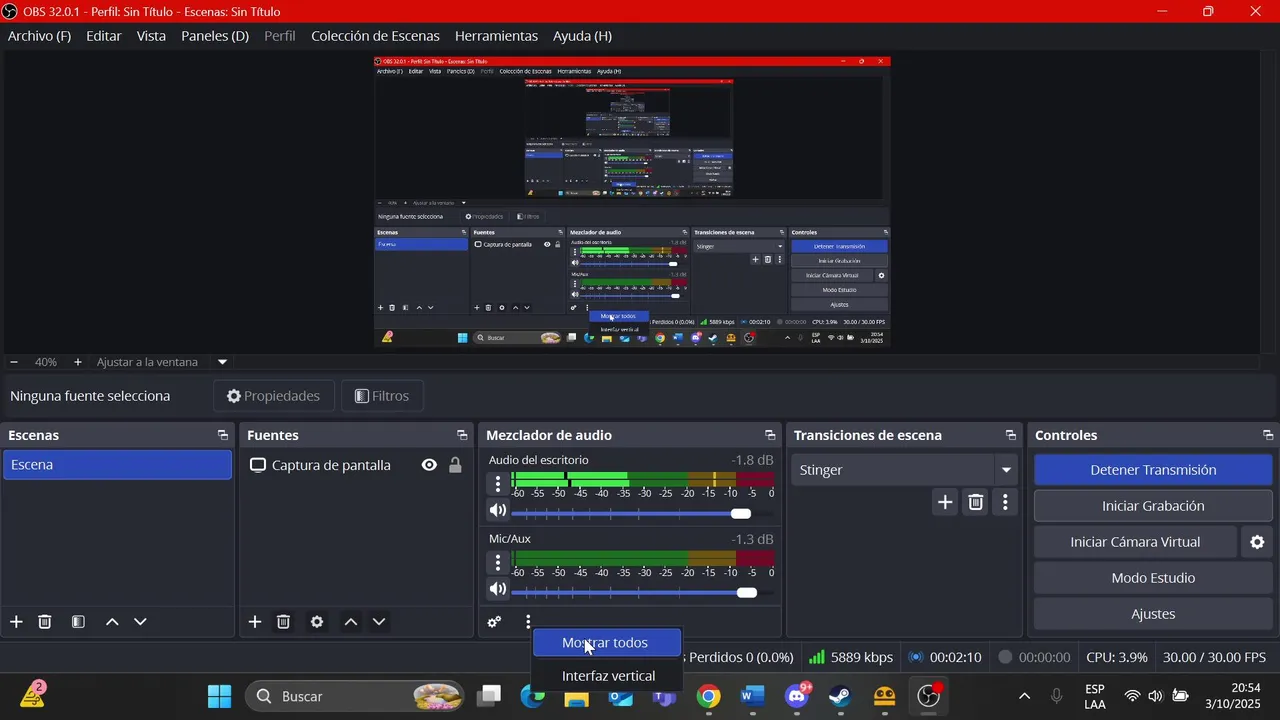Move scene up arrow in Escenas panel
This screenshot has width=1280, height=720.
(112, 622)
